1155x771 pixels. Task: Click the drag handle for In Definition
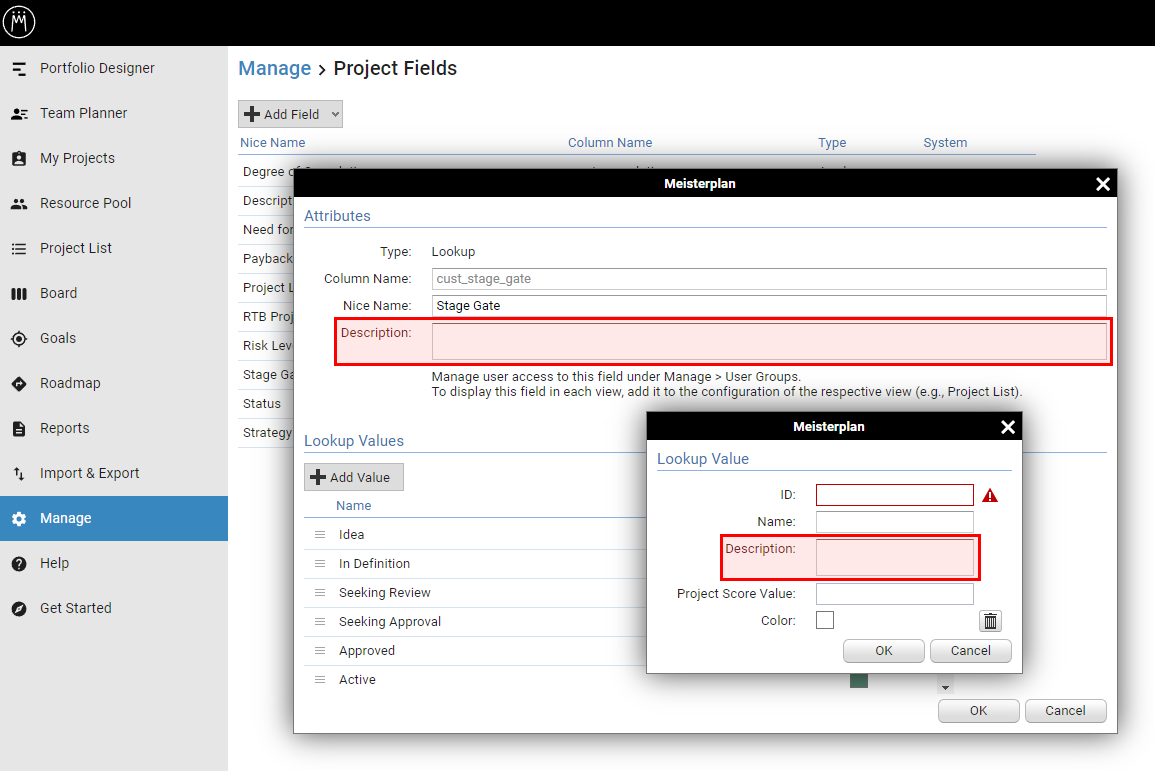pyautogui.click(x=320, y=563)
